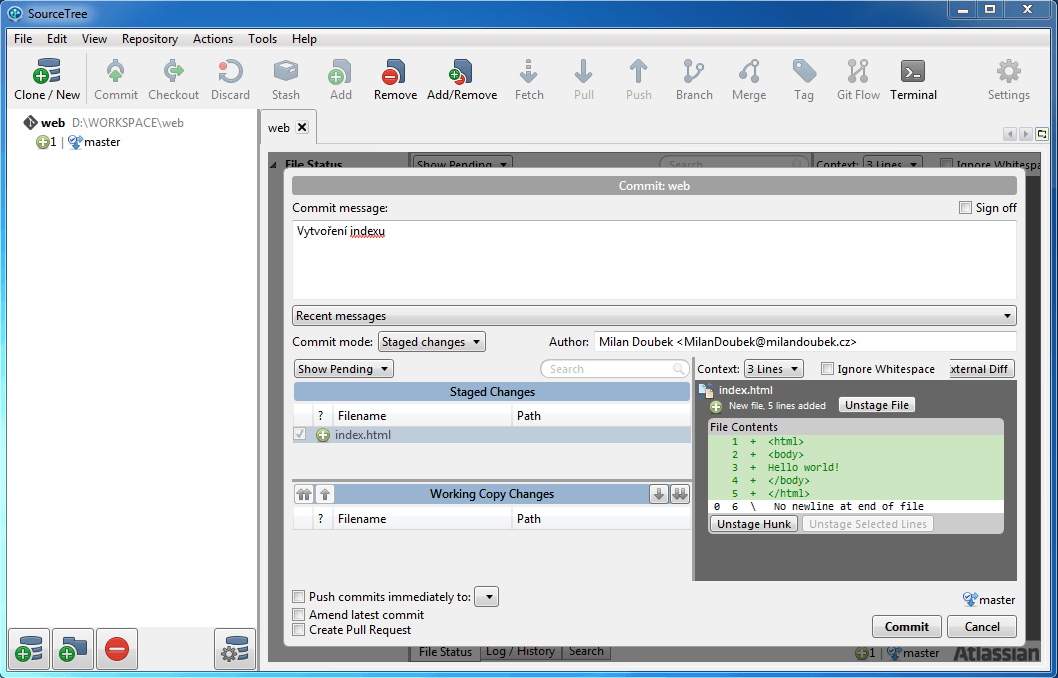Image resolution: width=1058 pixels, height=678 pixels.
Task: Click the Commit button in the dialog
Action: click(907, 627)
